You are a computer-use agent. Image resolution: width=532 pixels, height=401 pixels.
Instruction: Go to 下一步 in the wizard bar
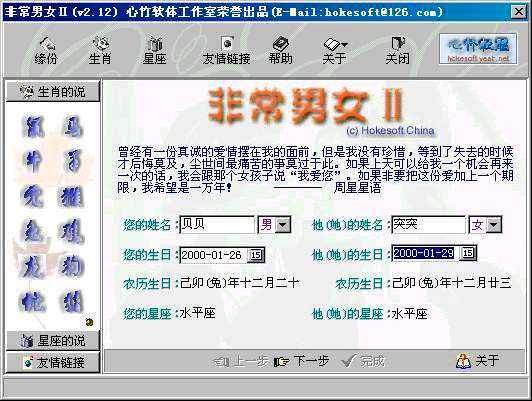point(302,361)
